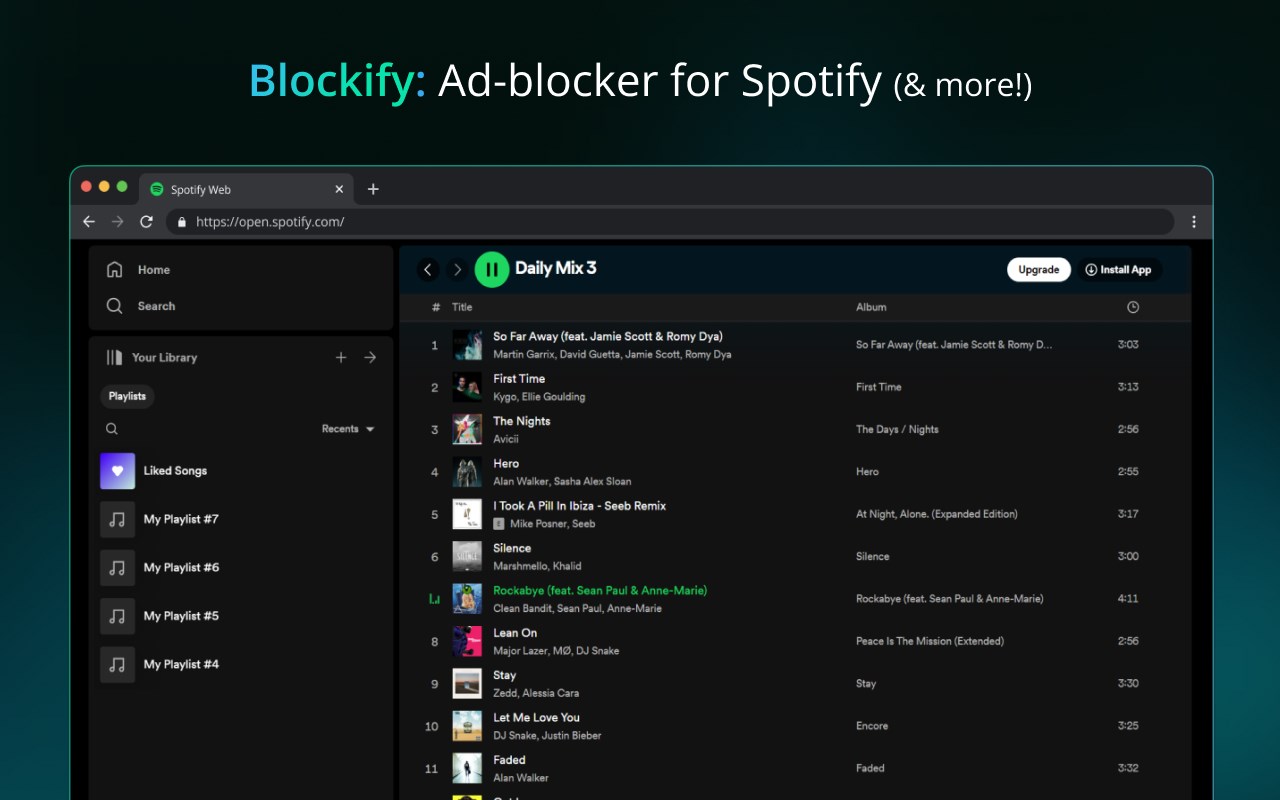Open browser three-dot menu
Image resolution: width=1280 pixels, height=800 pixels.
tap(1194, 222)
